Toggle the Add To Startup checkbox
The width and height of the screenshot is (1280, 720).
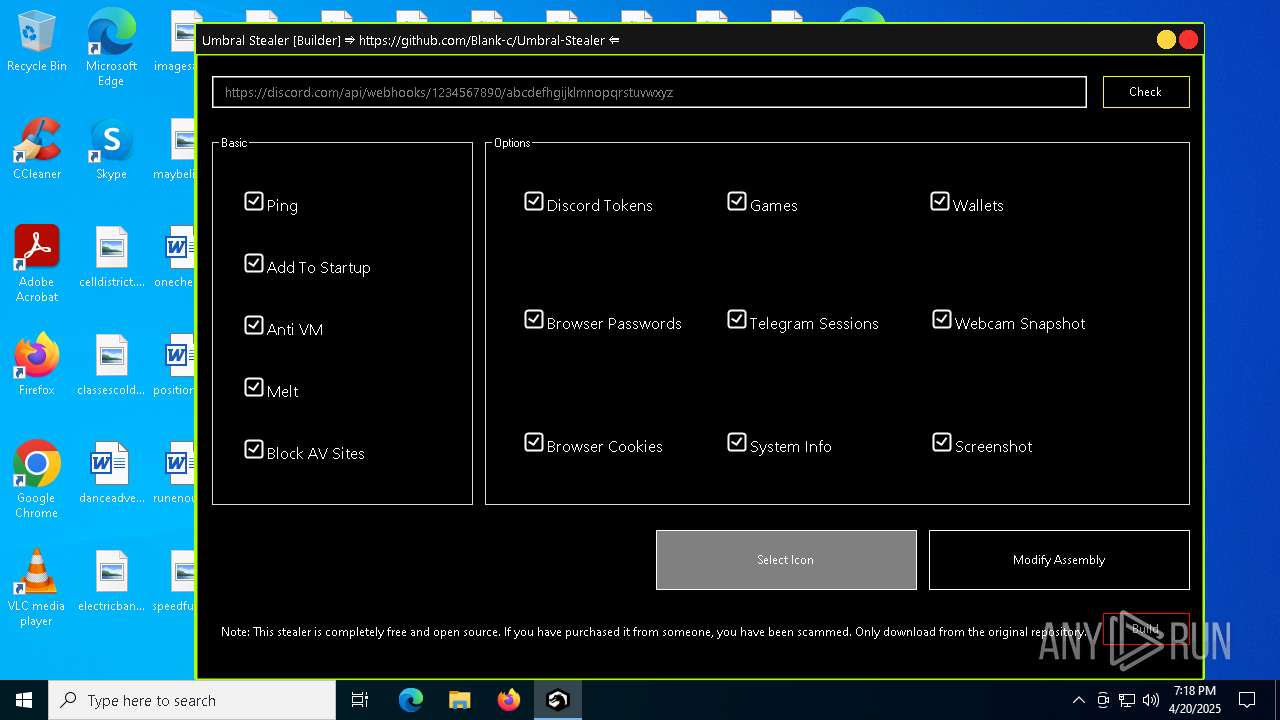[254, 264]
